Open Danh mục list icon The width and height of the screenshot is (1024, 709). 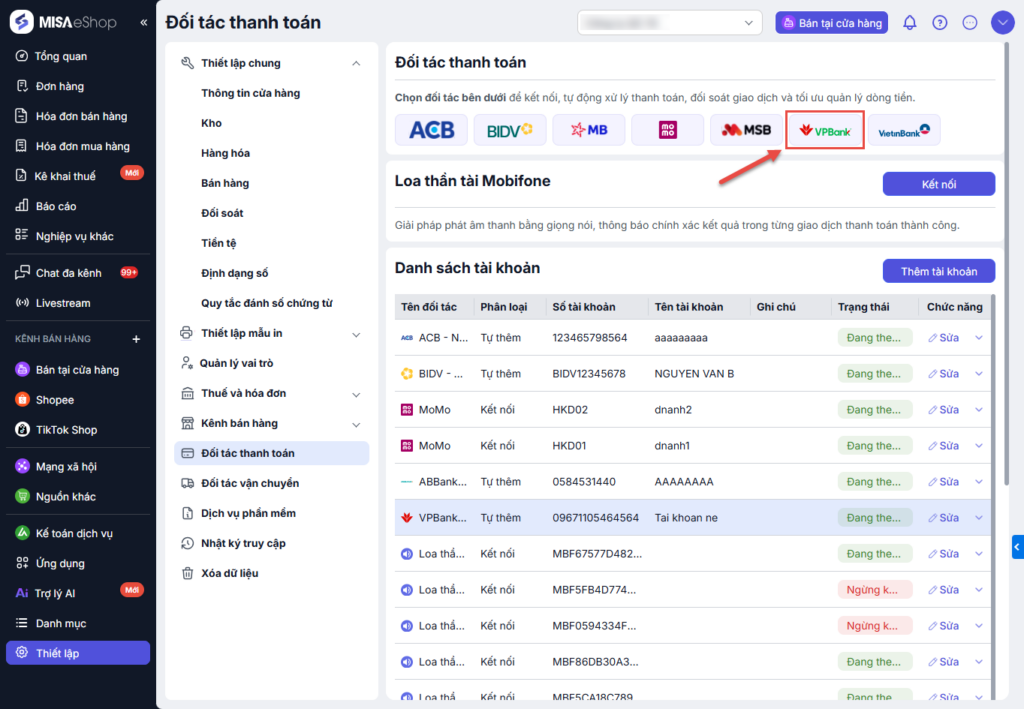pyautogui.click(x=22, y=623)
